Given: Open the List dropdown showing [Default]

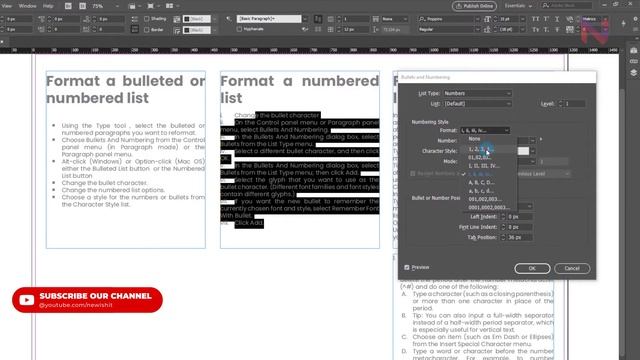Looking at the screenshot, I should click(477, 104).
